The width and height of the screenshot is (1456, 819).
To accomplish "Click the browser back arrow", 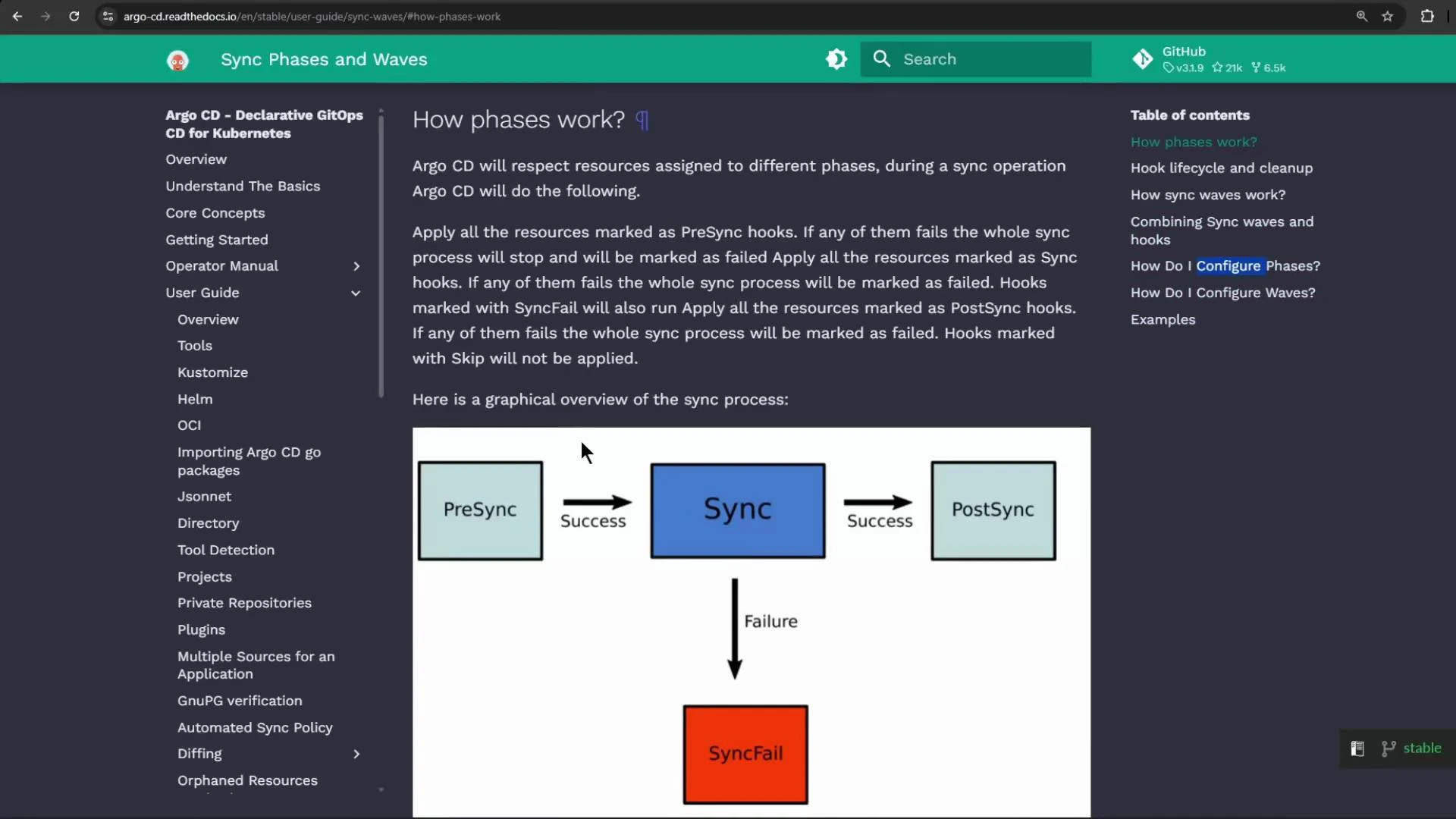I will [17, 16].
